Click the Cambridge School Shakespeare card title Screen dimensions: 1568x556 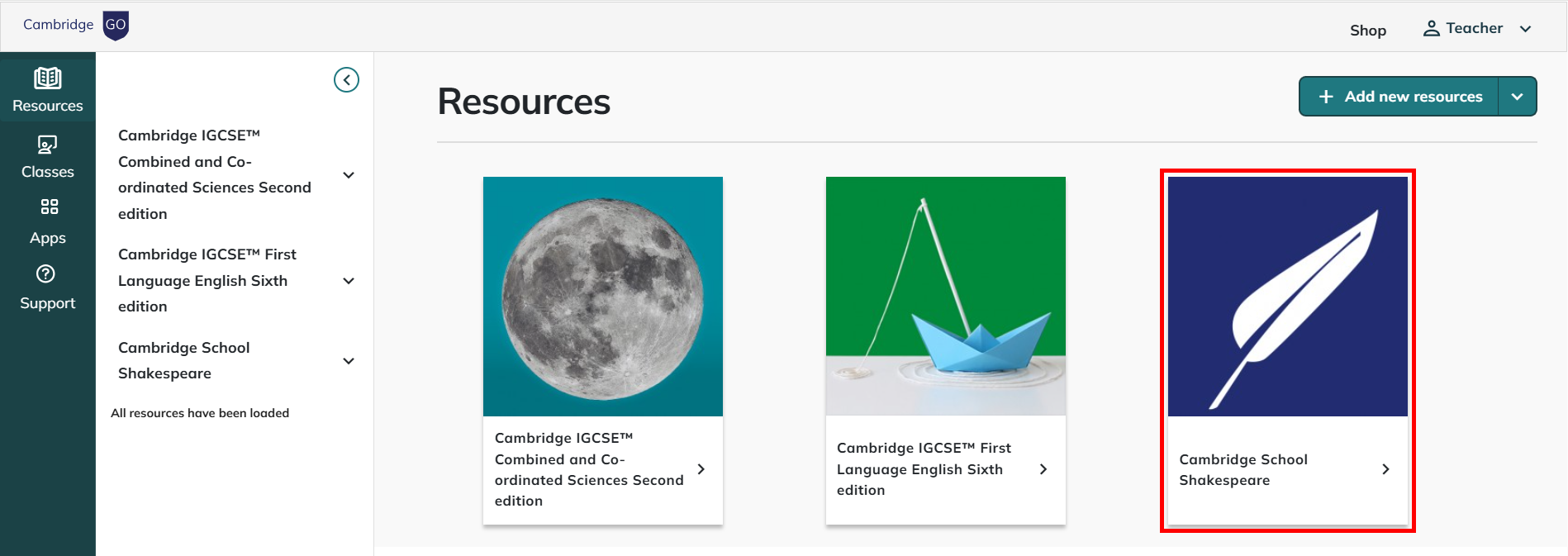pos(1243,470)
